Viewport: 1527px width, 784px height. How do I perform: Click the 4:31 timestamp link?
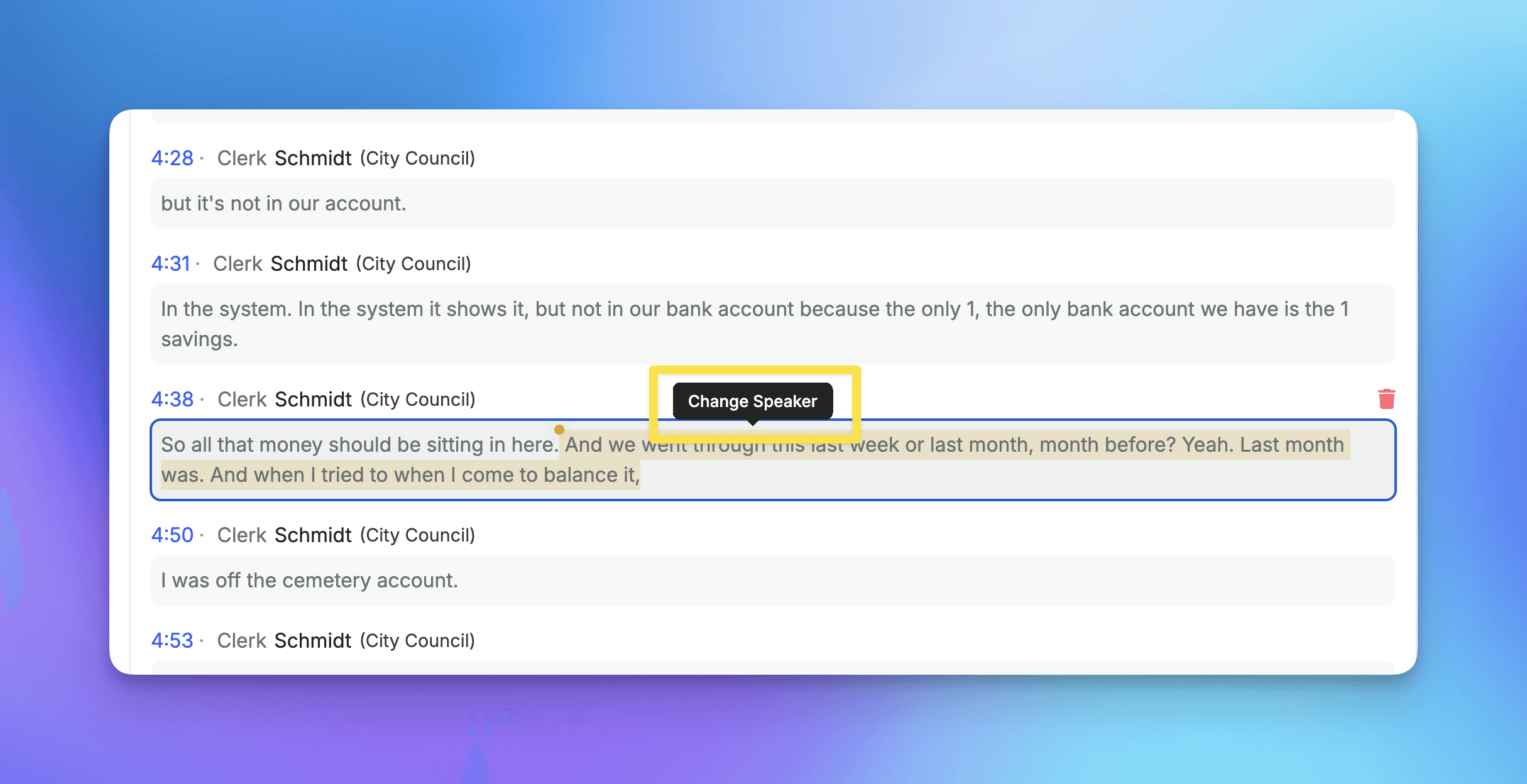pyautogui.click(x=172, y=264)
